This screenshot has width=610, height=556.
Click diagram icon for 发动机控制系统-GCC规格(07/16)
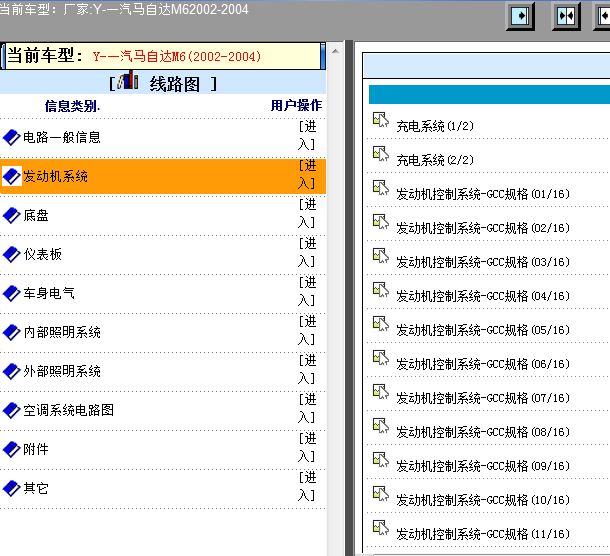(x=381, y=391)
